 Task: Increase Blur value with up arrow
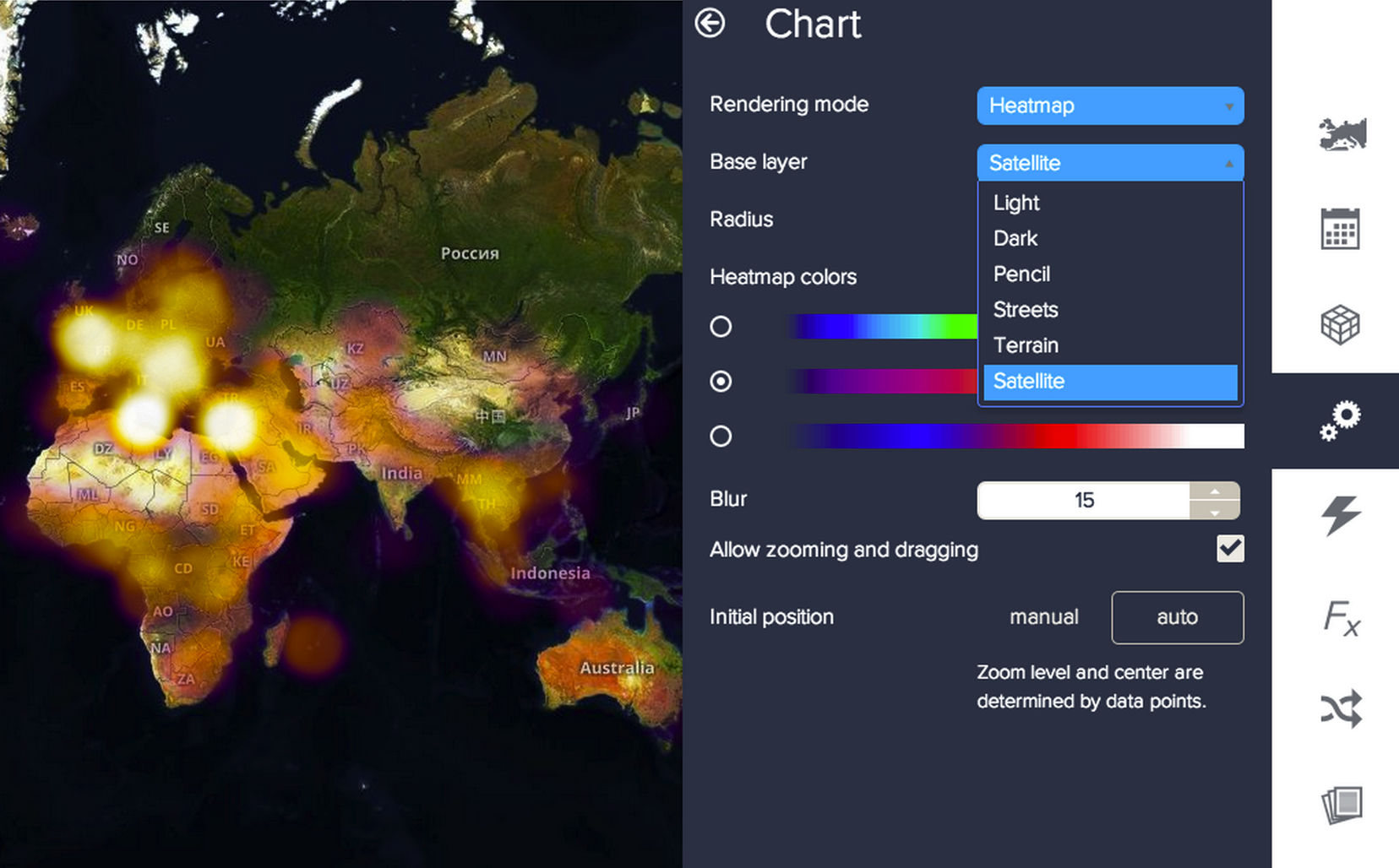[1215, 491]
